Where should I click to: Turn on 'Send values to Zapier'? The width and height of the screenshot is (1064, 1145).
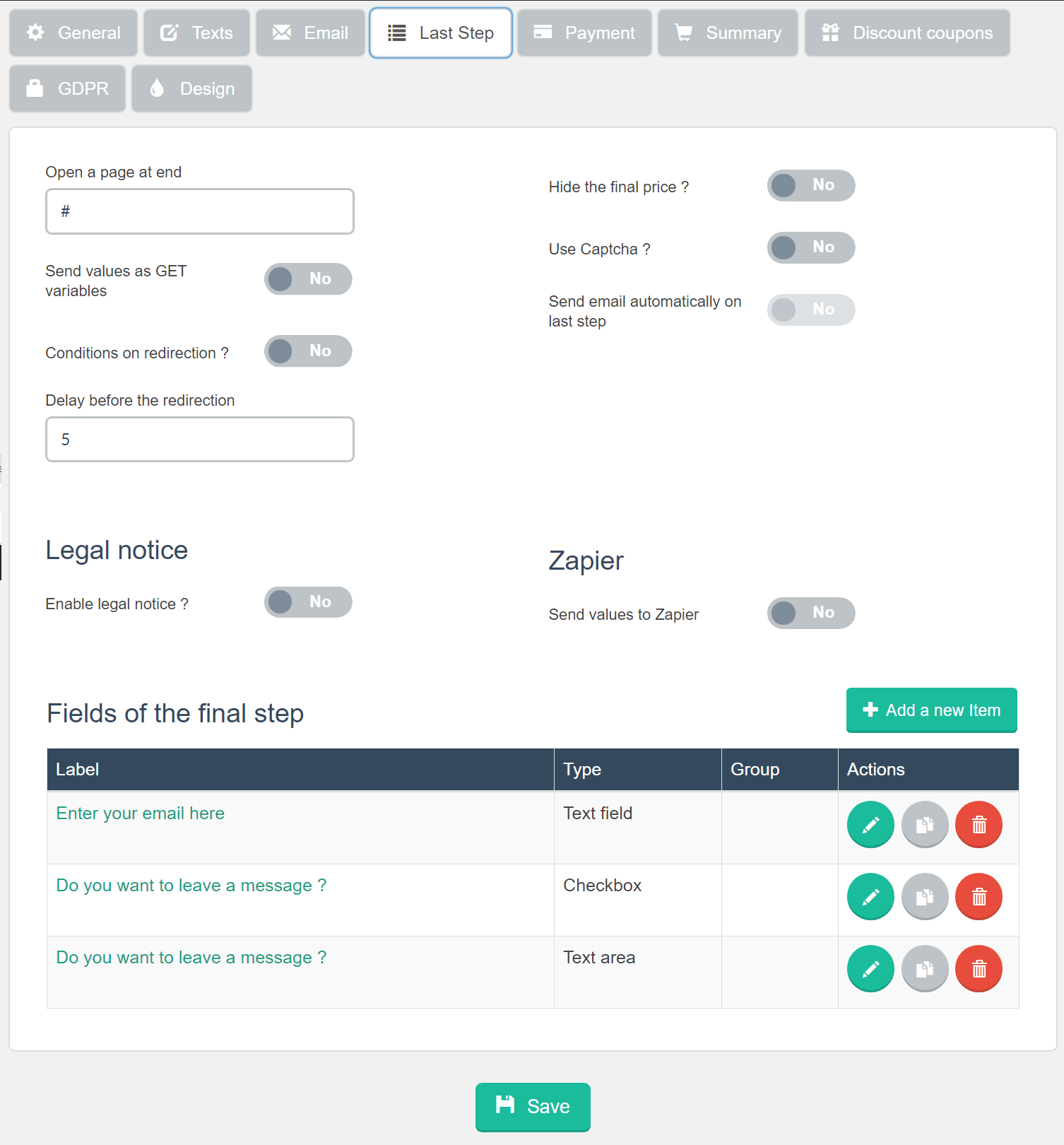[x=811, y=613]
